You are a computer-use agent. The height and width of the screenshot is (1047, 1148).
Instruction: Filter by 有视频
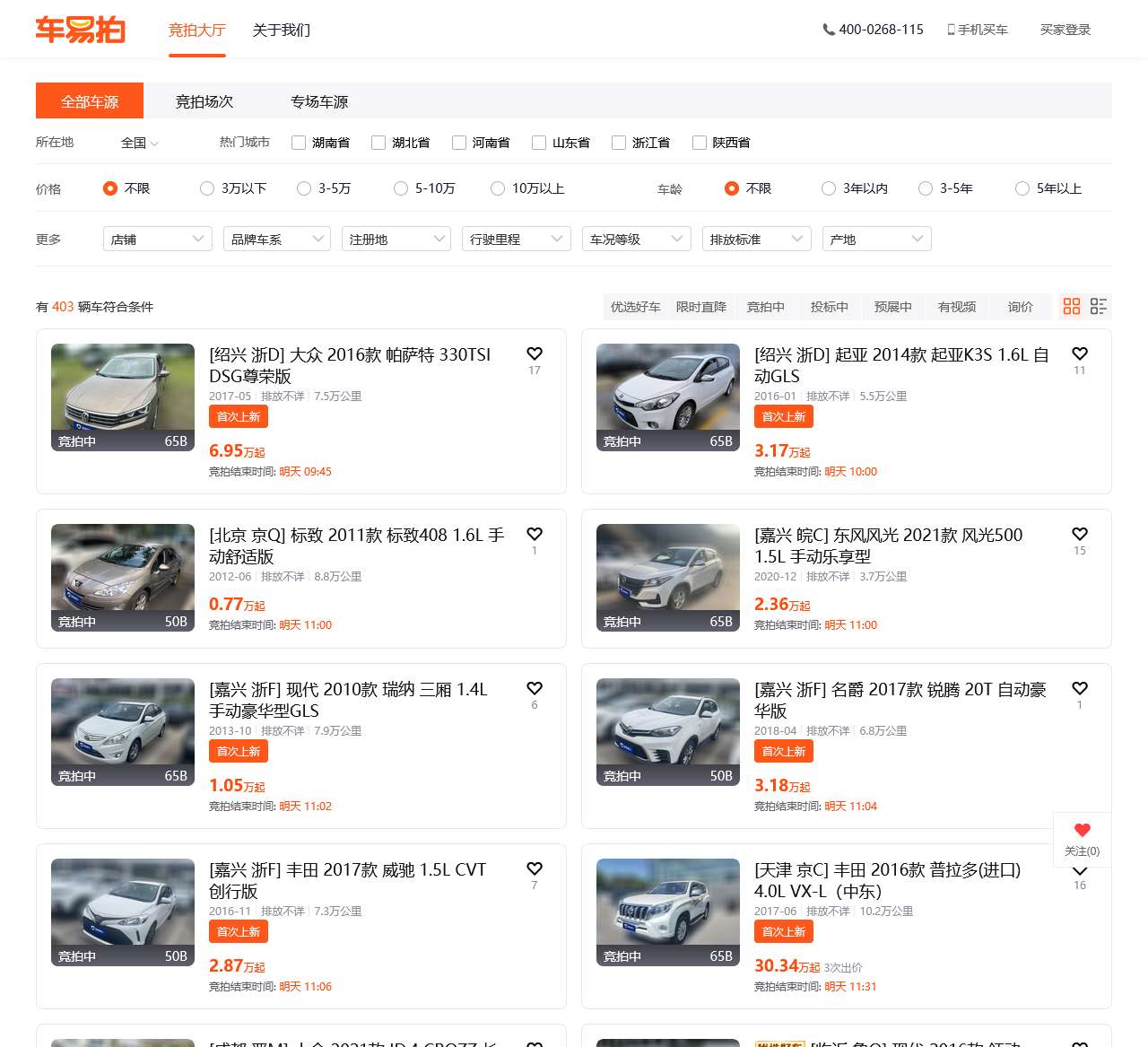coord(957,307)
